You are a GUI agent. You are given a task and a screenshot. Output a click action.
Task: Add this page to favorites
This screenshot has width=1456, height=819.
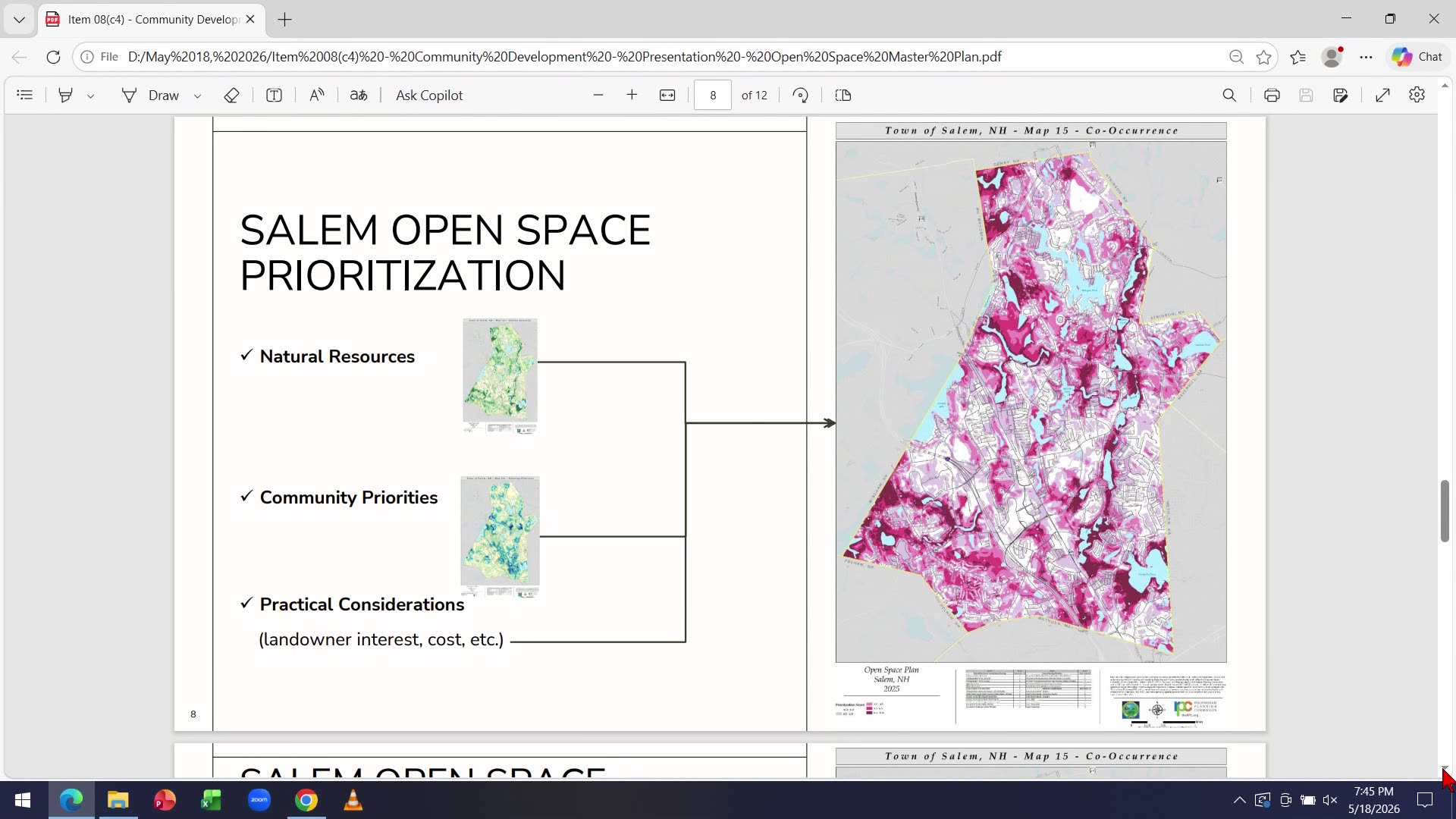(1264, 57)
